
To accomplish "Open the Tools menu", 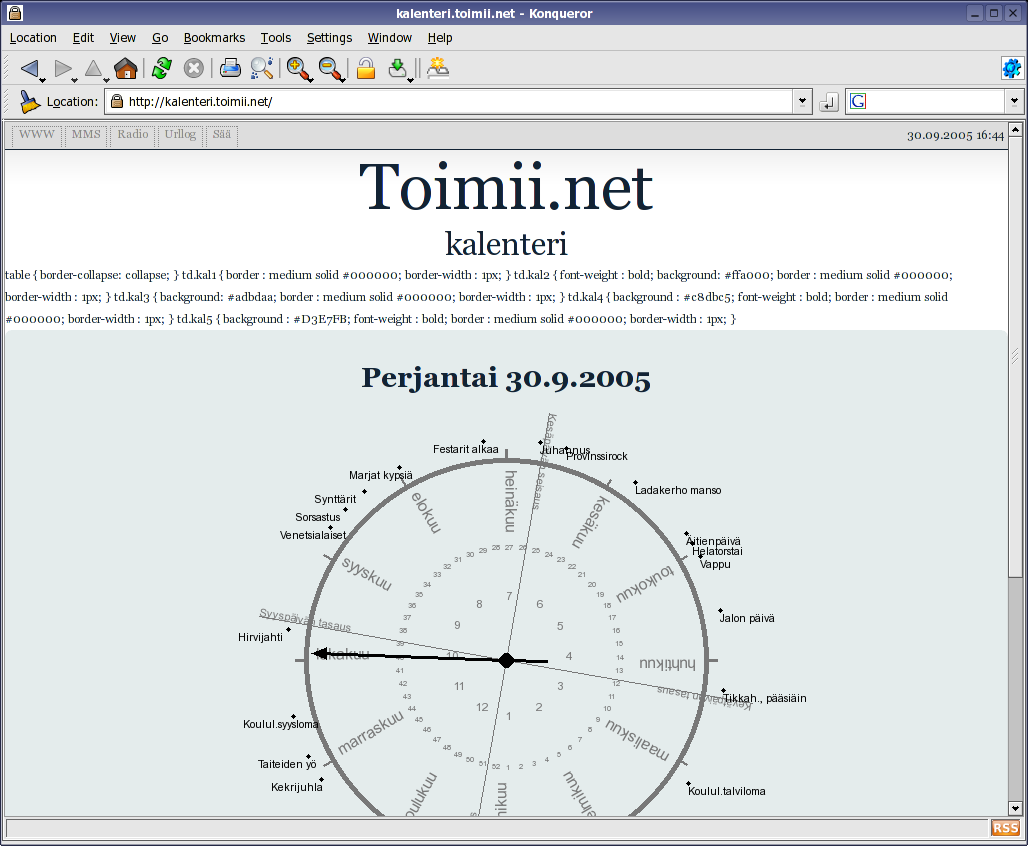I will [x=275, y=38].
